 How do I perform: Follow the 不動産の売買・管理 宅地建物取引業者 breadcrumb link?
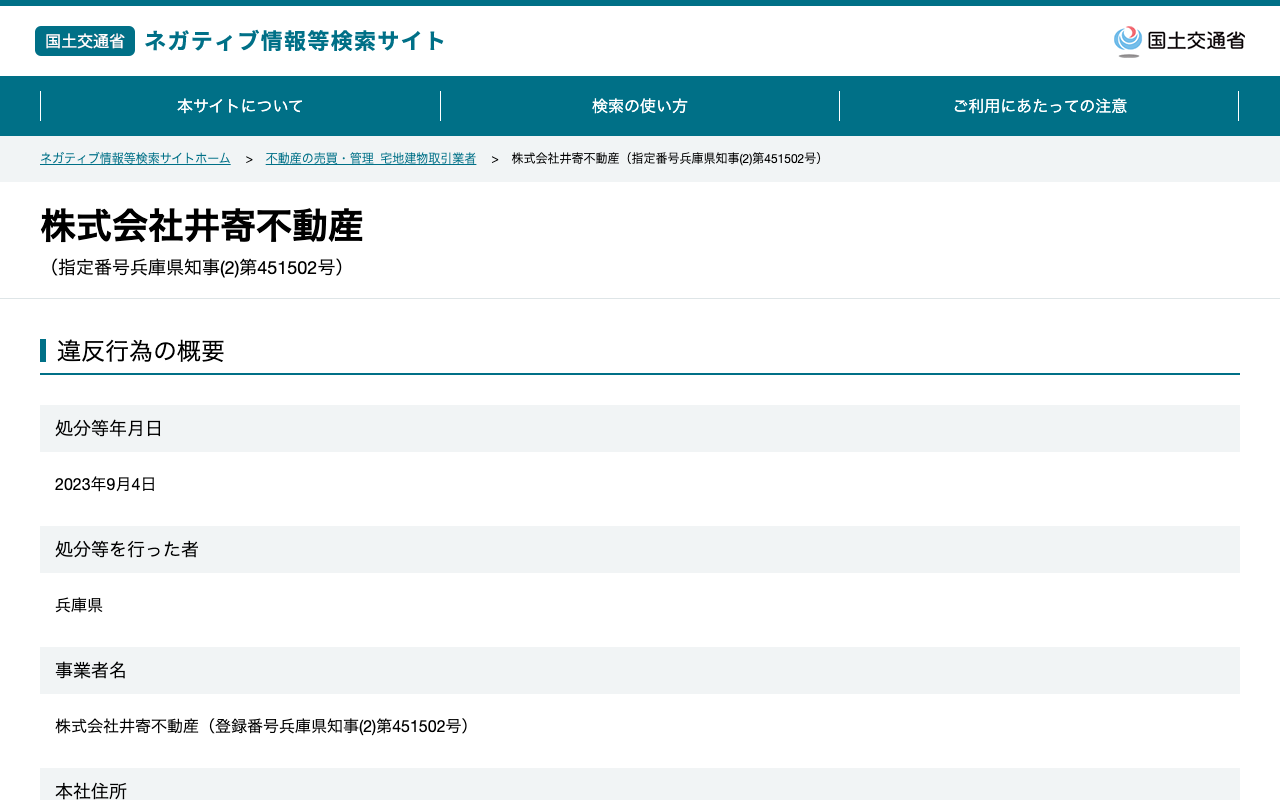point(371,159)
